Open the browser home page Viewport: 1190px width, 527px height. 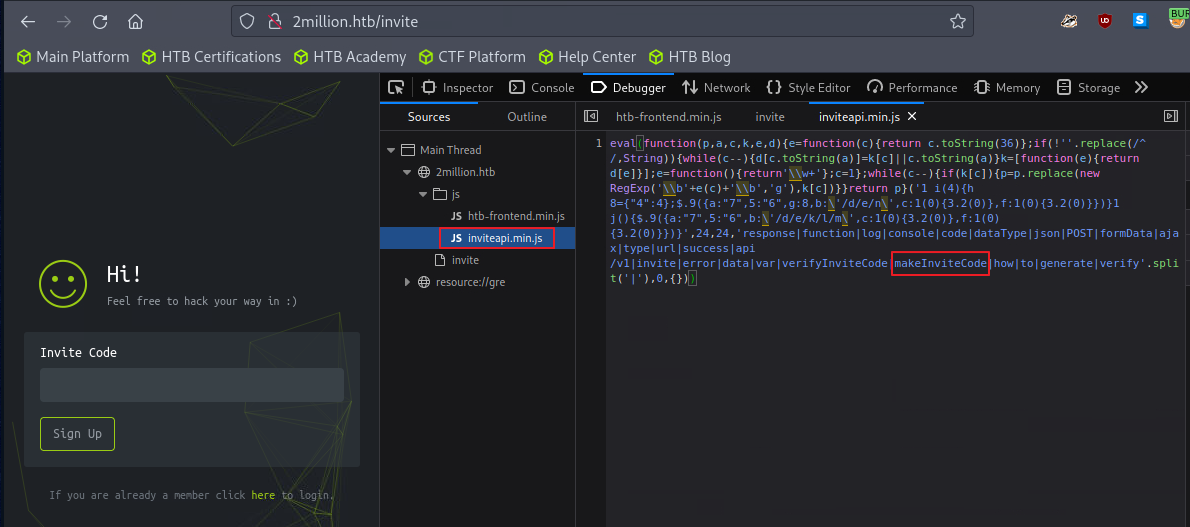pos(136,22)
